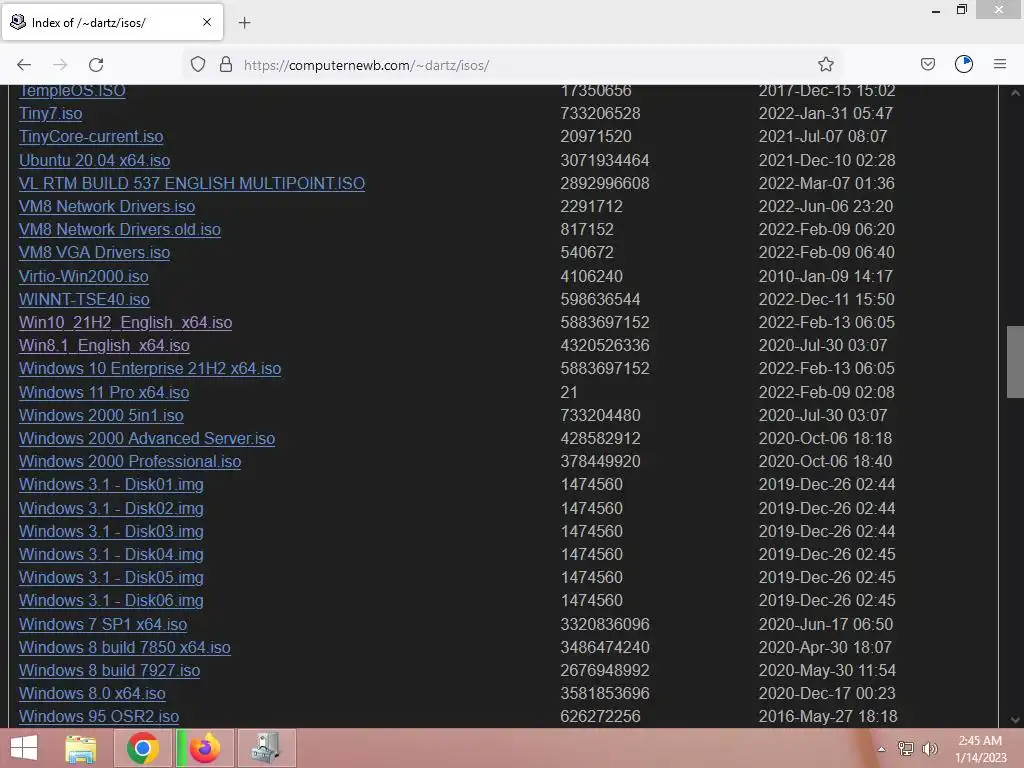Select file size 21 for Windows 11 Pro
The image size is (1024, 768).
(x=569, y=392)
